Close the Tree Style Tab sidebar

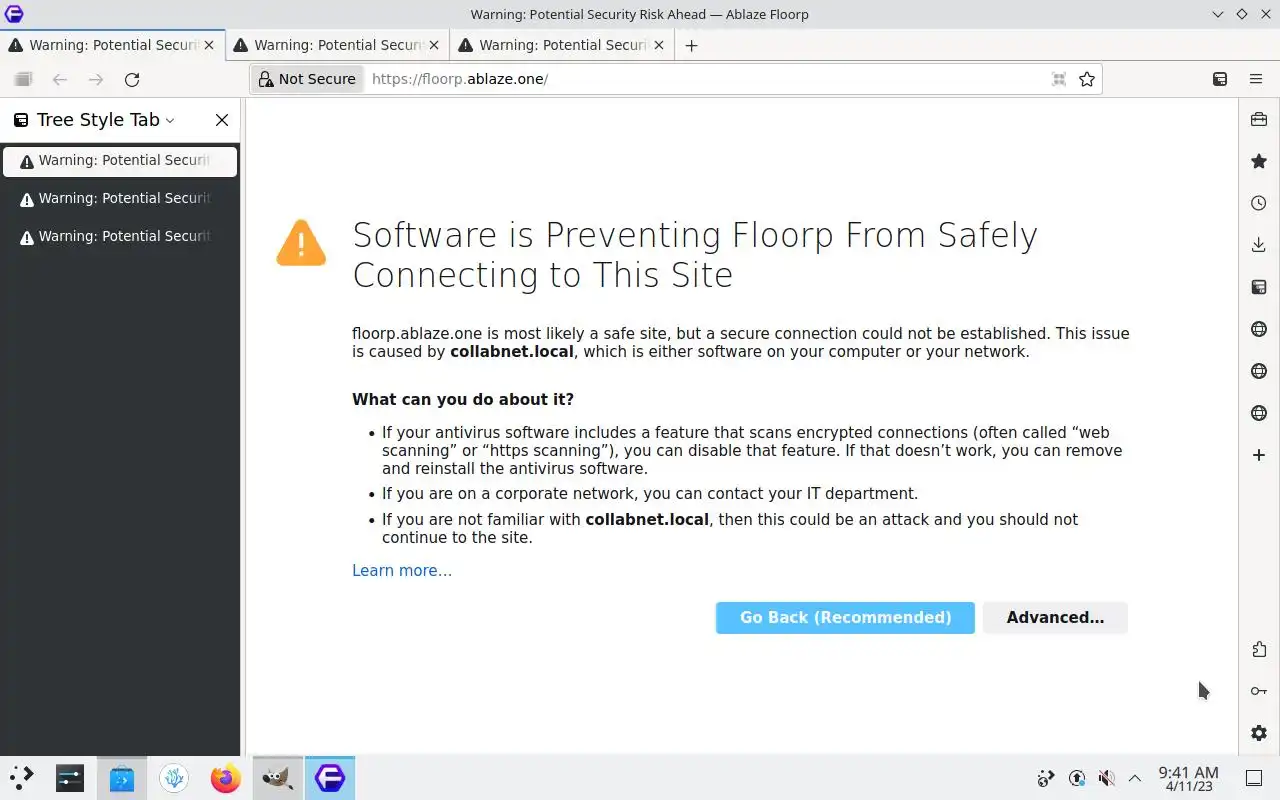pos(222,120)
